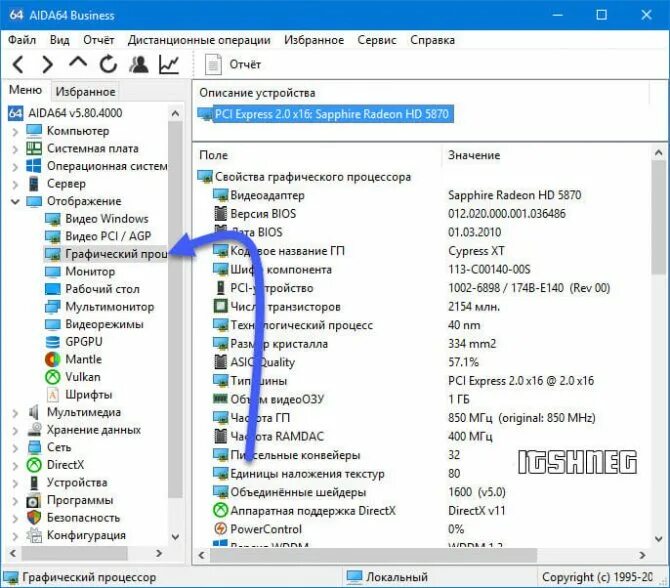
Task: Go forward with the right arrow toolbar icon
Action: (x=47, y=65)
